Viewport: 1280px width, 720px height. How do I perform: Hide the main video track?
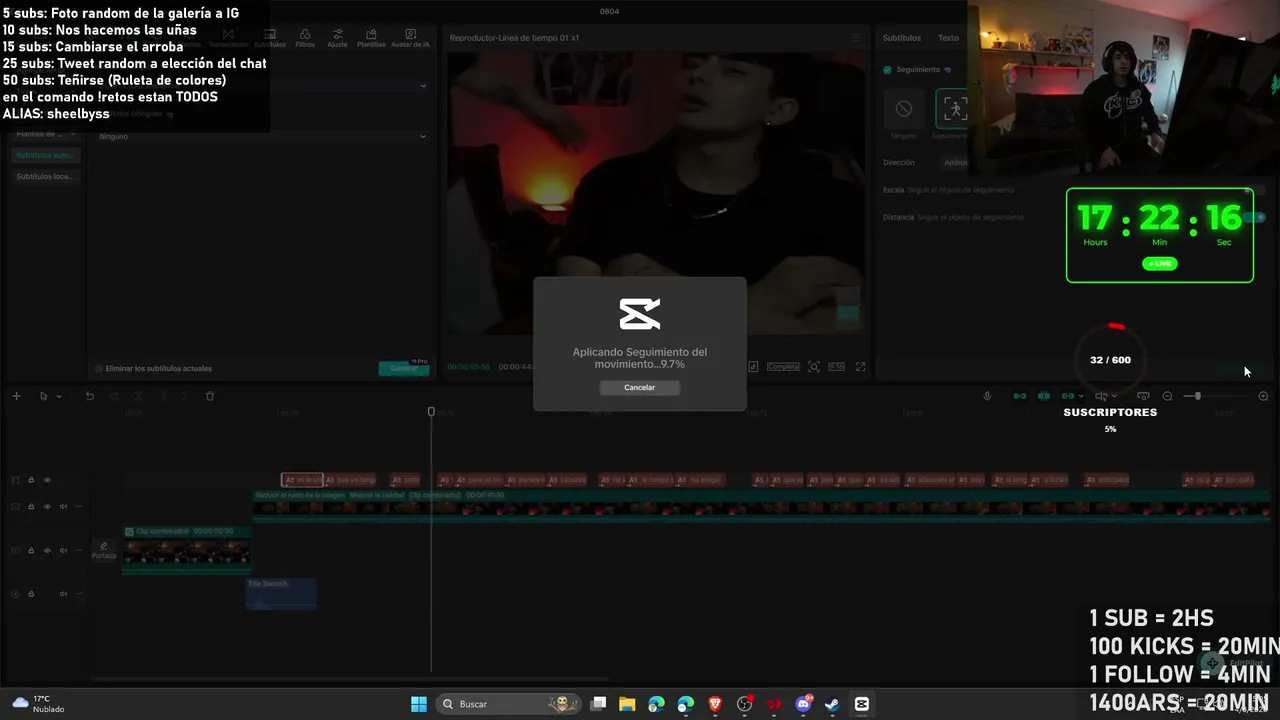[x=47, y=507]
